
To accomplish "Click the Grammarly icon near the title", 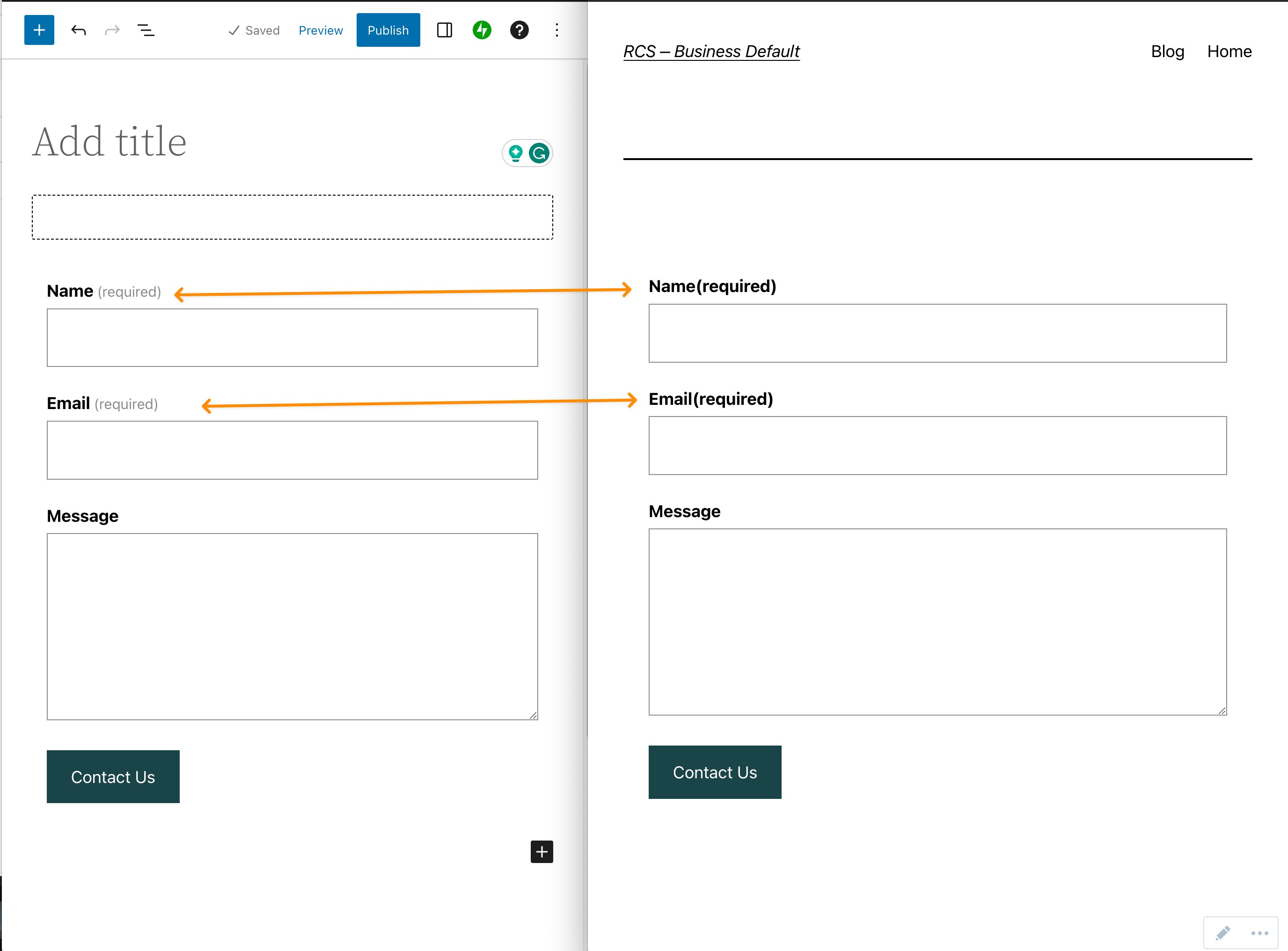I will point(539,153).
